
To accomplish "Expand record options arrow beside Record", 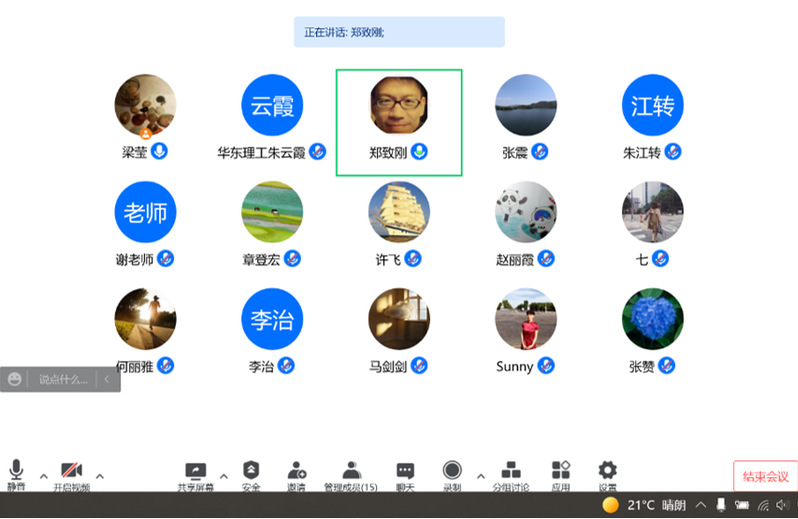I will [480, 475].
